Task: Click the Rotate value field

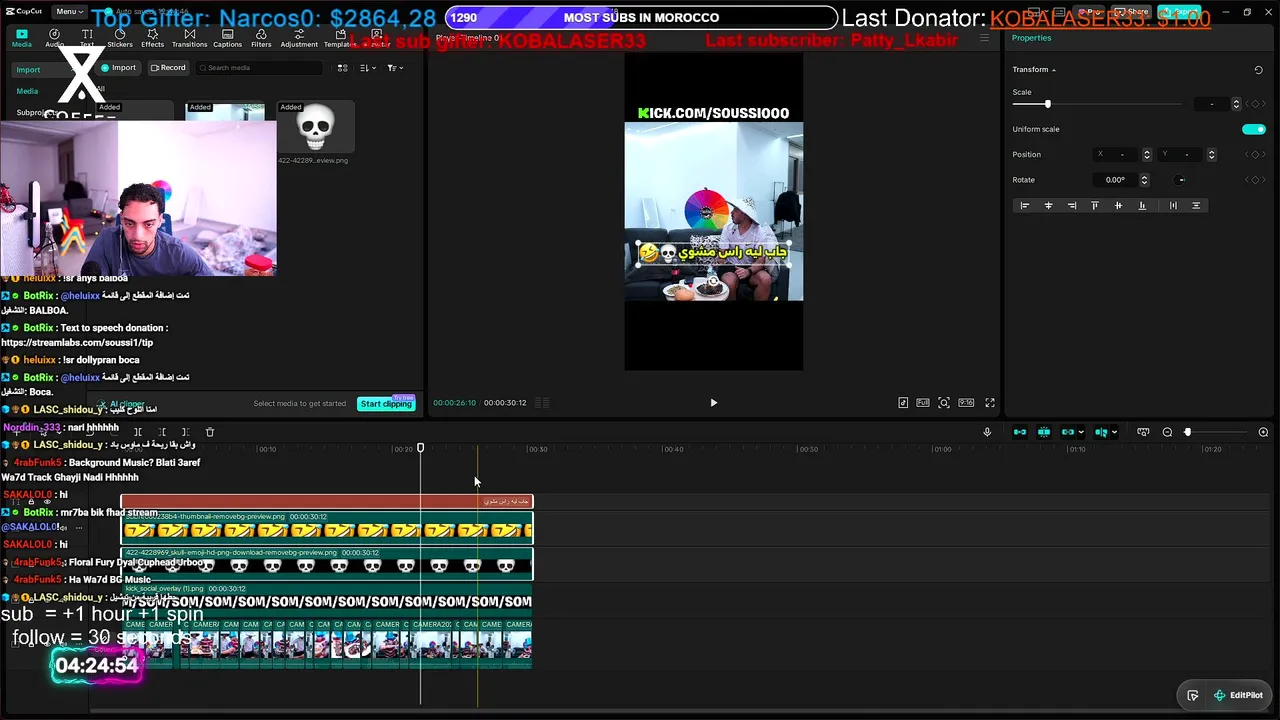Action: 1115,180
